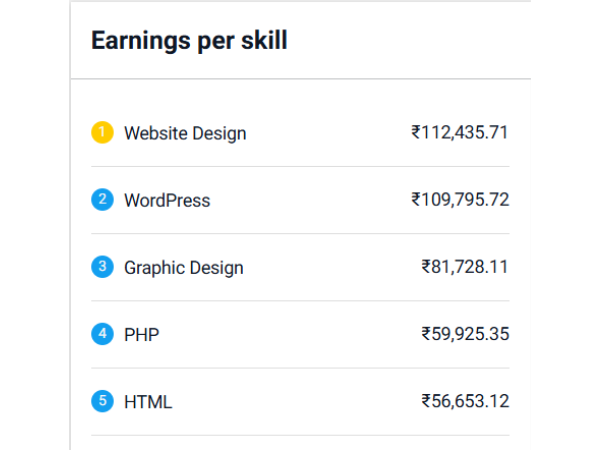
Task: Select the ₹109,795.72 WordPress earnings value
Action: tap(461, 200)
